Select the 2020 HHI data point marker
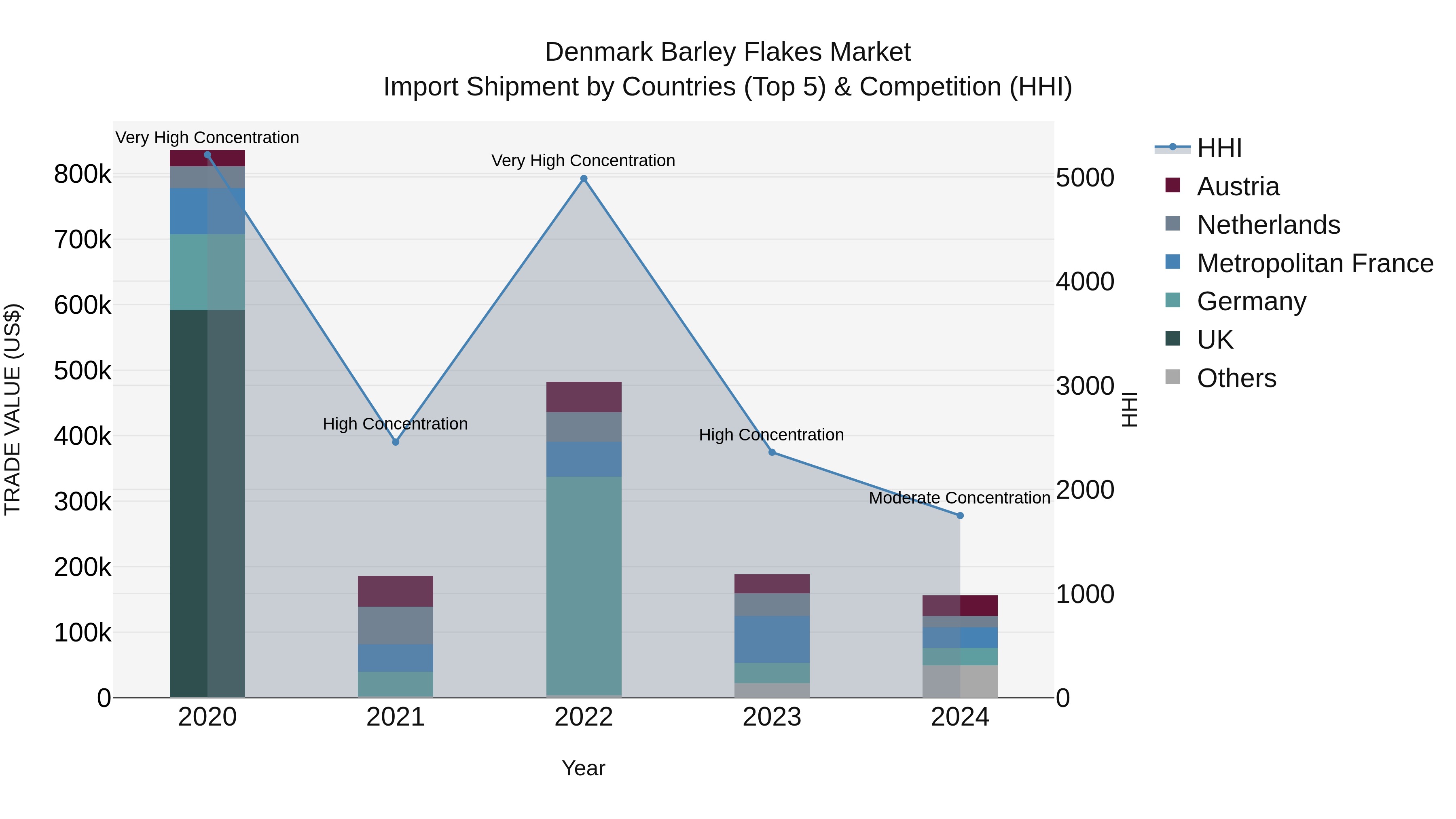This screenshot has width=1456, height=819. click(207, 155)
